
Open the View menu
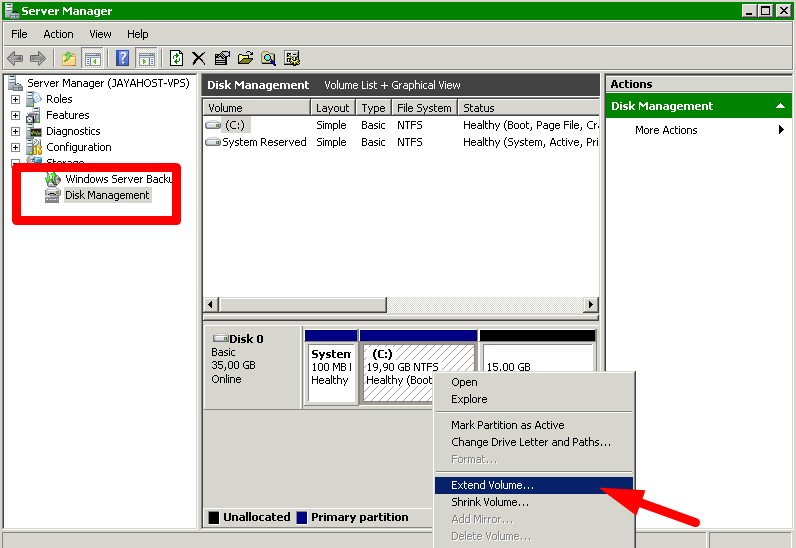point(101,34)
